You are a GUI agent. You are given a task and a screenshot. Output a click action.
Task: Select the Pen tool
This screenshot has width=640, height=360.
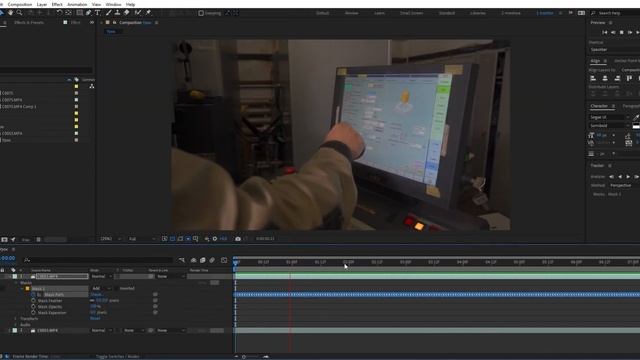coord(89,13)
